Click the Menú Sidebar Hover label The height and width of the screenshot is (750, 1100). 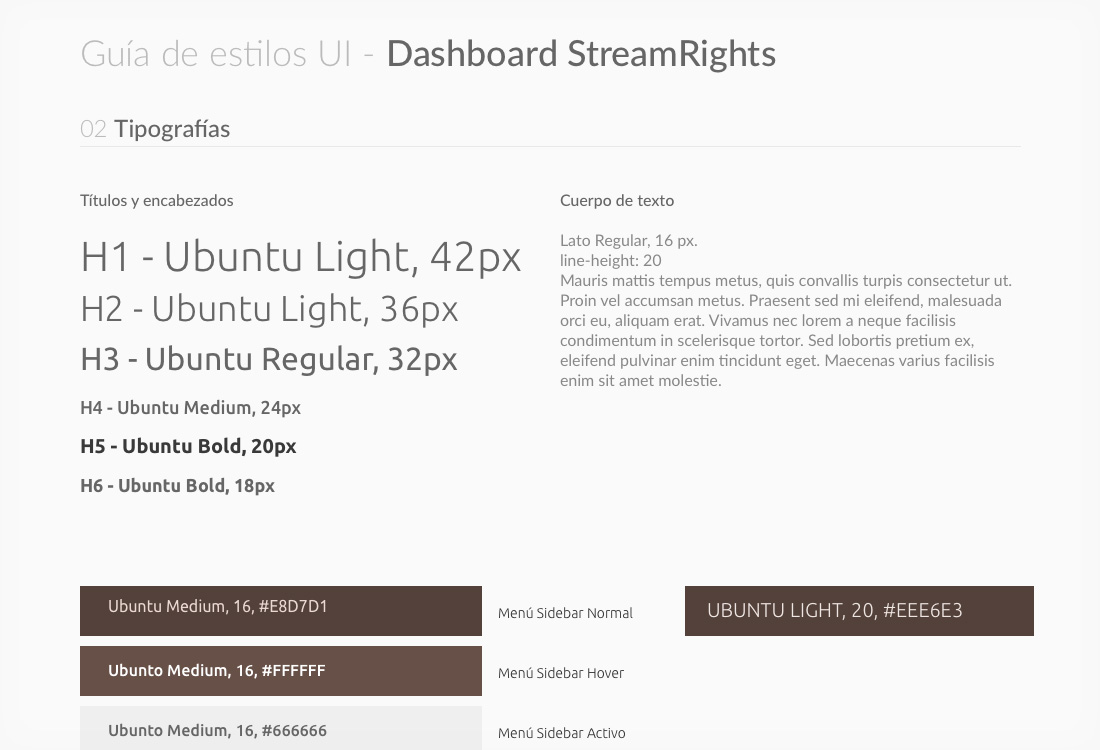(561, 673)
